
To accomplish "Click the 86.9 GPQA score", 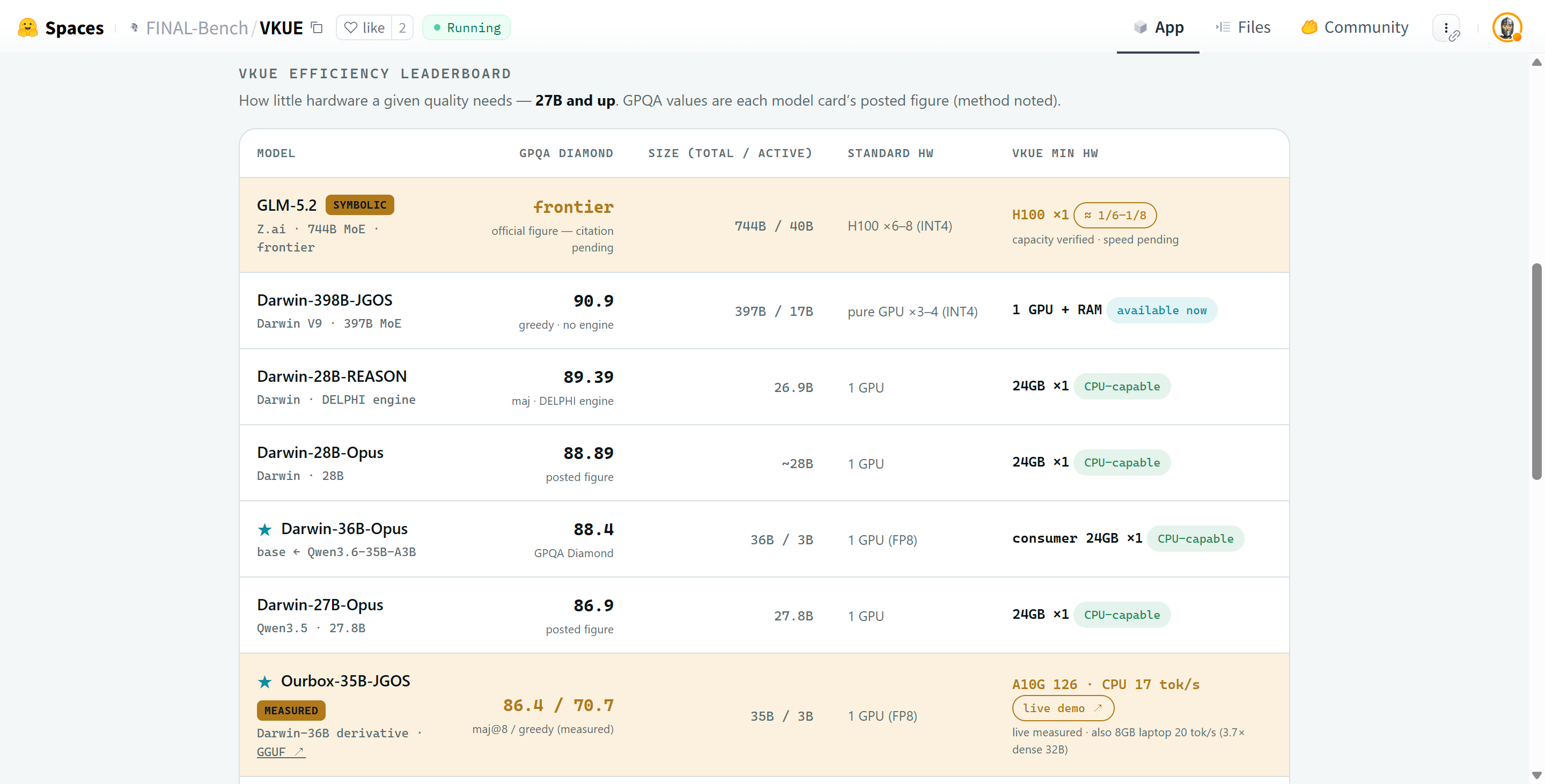I will (593, 605).
